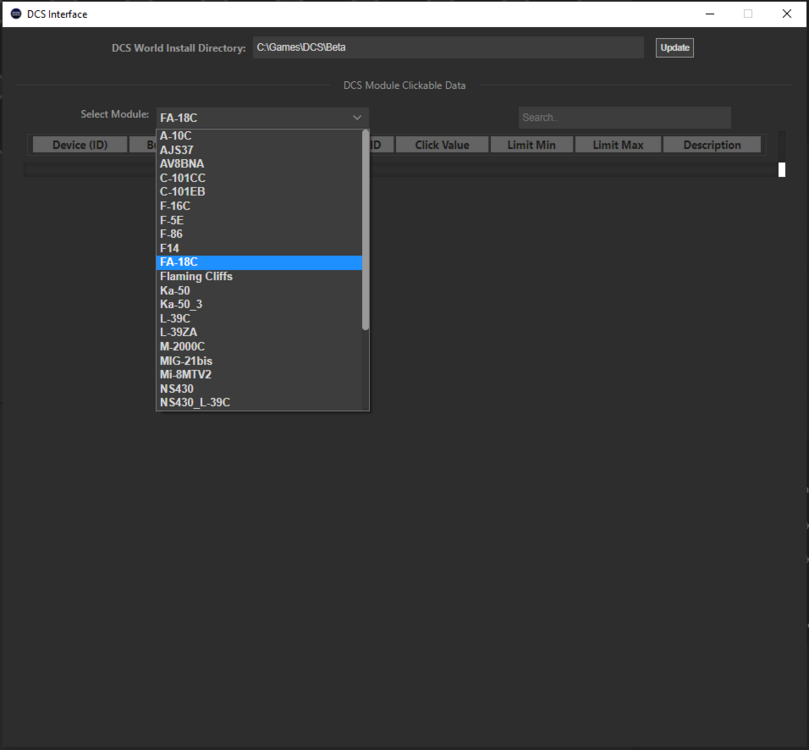This screenshot has height=750, width=809.
Task: Choose the F14 module
Action: click(x=259, y=248)
